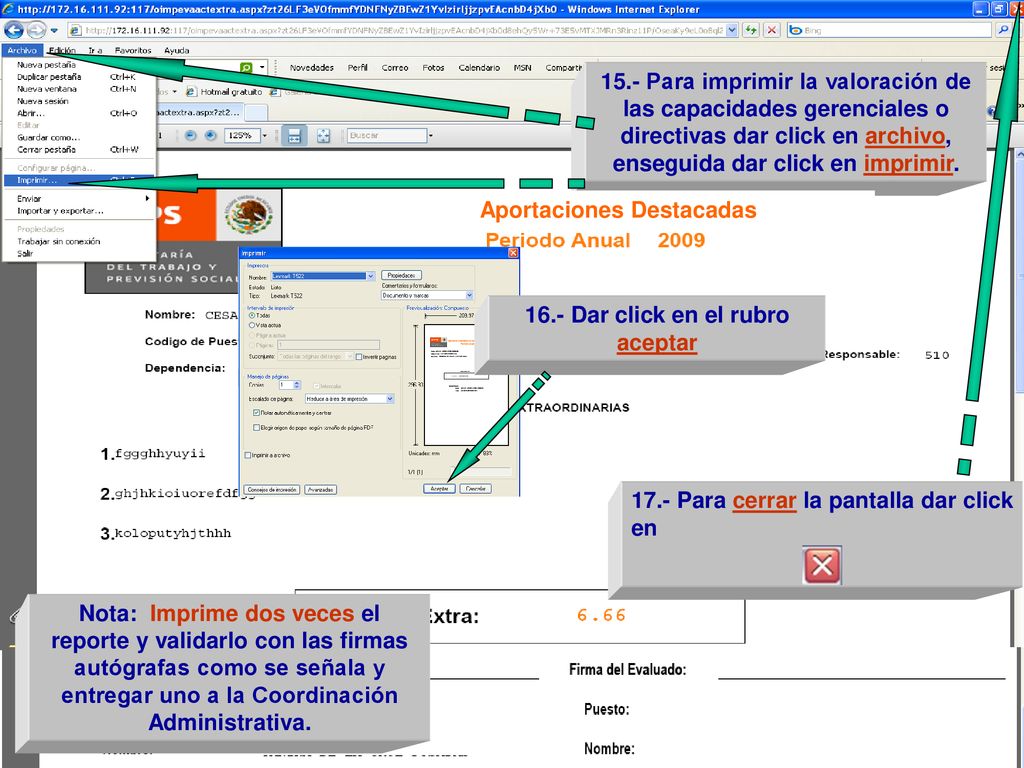Image resolution: width=1024 pixels, height=768 pixels.
Task: Open printer Nombre dropdown in Imprimir dialog
Action: coord(370,276)
